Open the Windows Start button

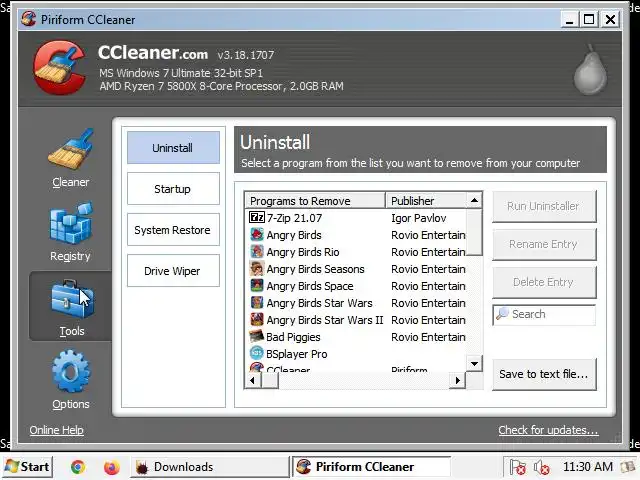(28, 467)
